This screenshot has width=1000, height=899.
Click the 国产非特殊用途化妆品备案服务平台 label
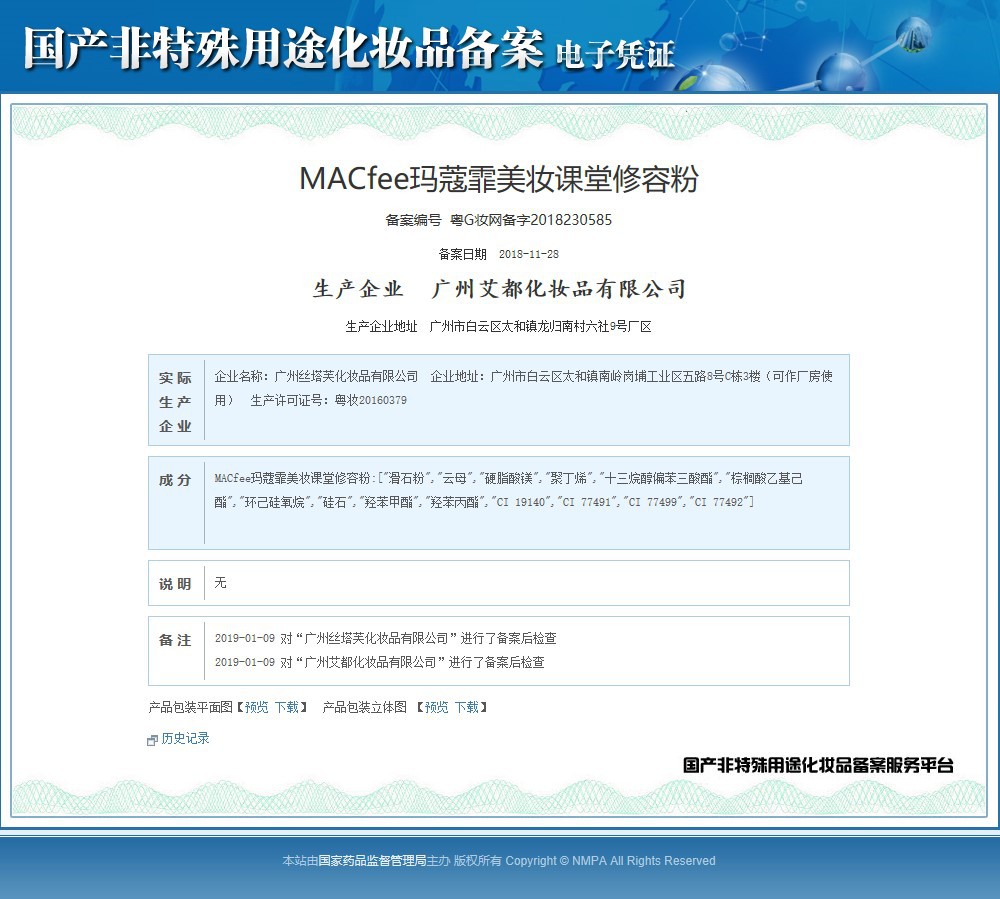pos(818,765)
